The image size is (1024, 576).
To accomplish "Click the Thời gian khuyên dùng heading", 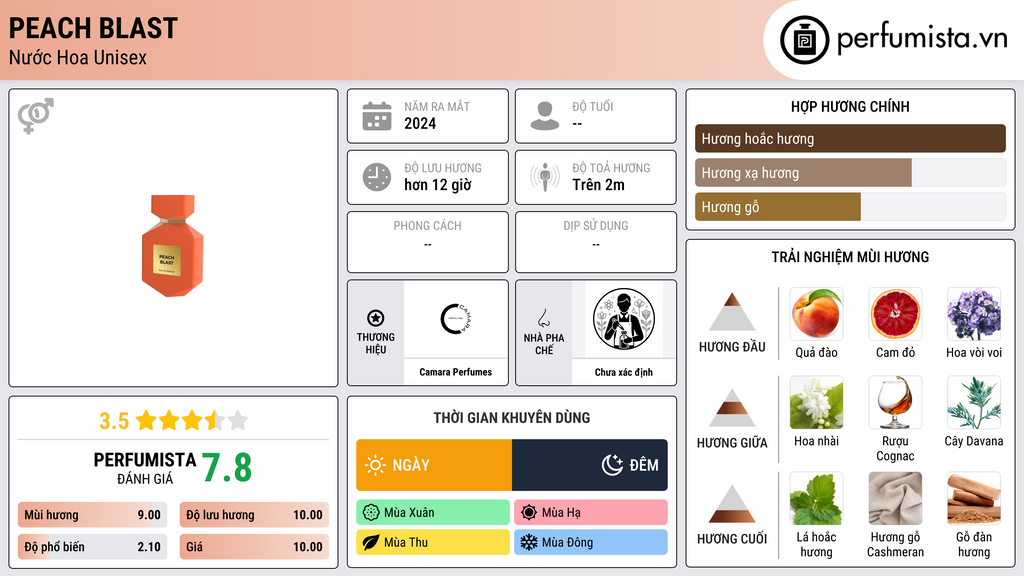I will [512, 418].
